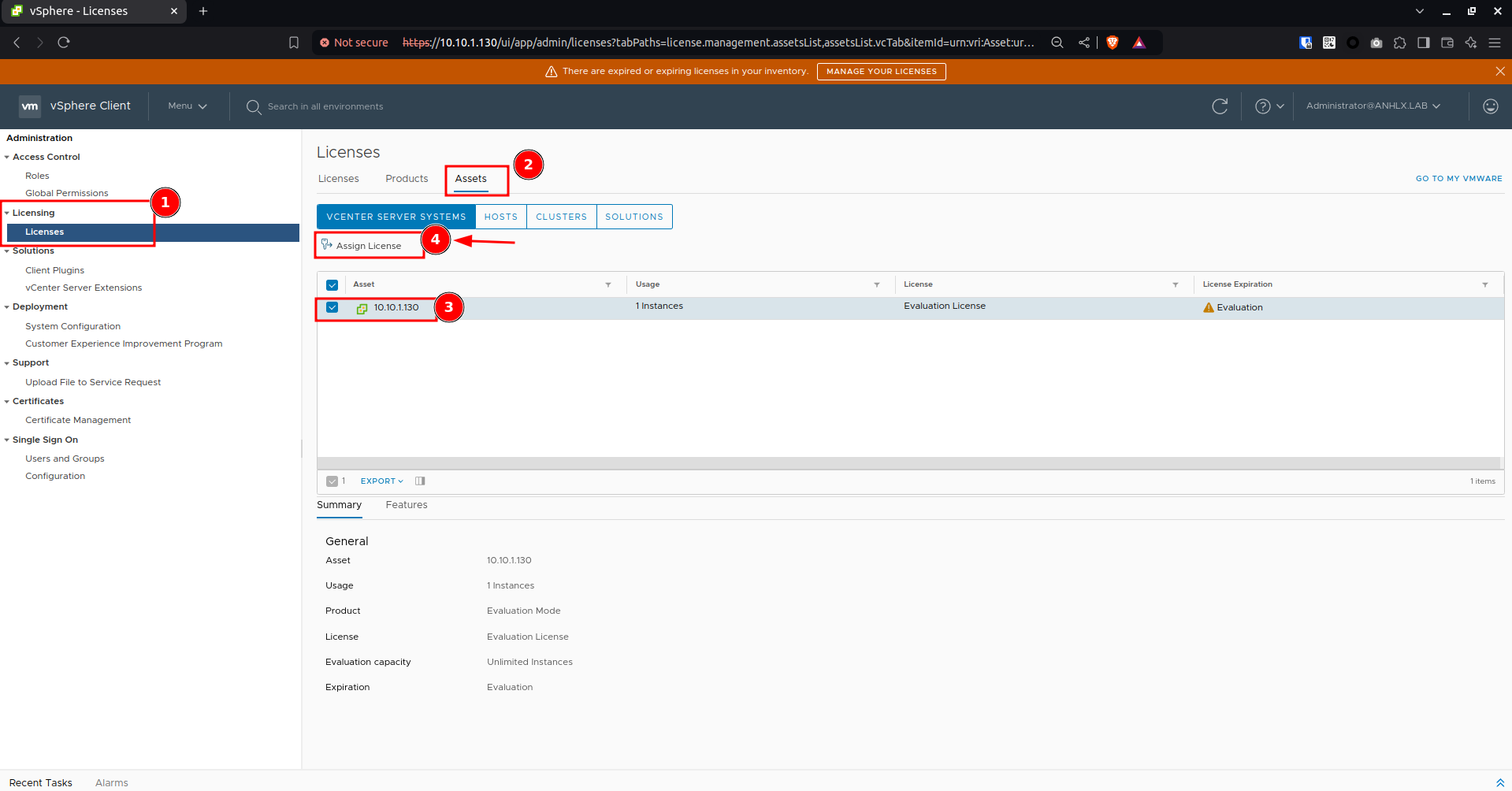Open the Export dropdown
This screenshot has width=1512, height=791.
tap(382, 481)
